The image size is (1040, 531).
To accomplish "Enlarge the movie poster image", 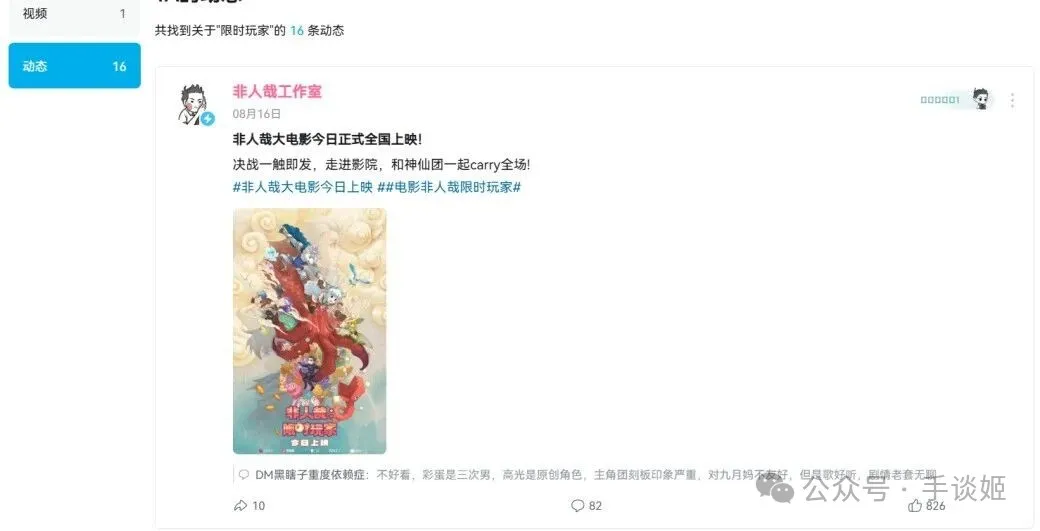I will pyautogui.click(x=310, y=331).
